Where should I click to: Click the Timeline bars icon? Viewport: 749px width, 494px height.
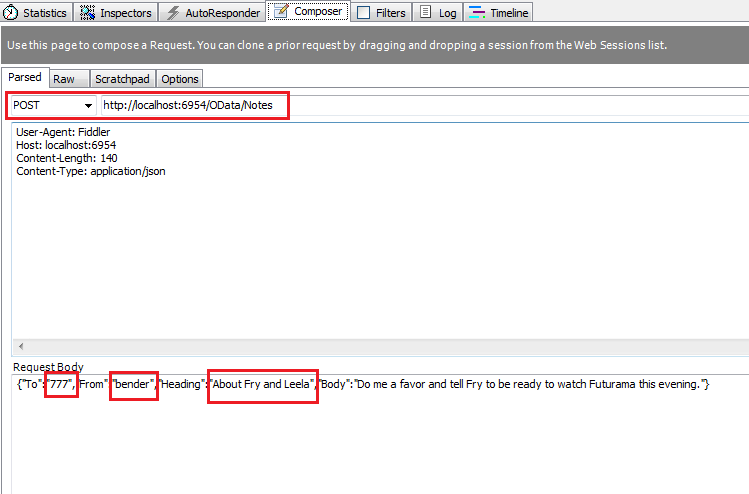tap(477, 12)
